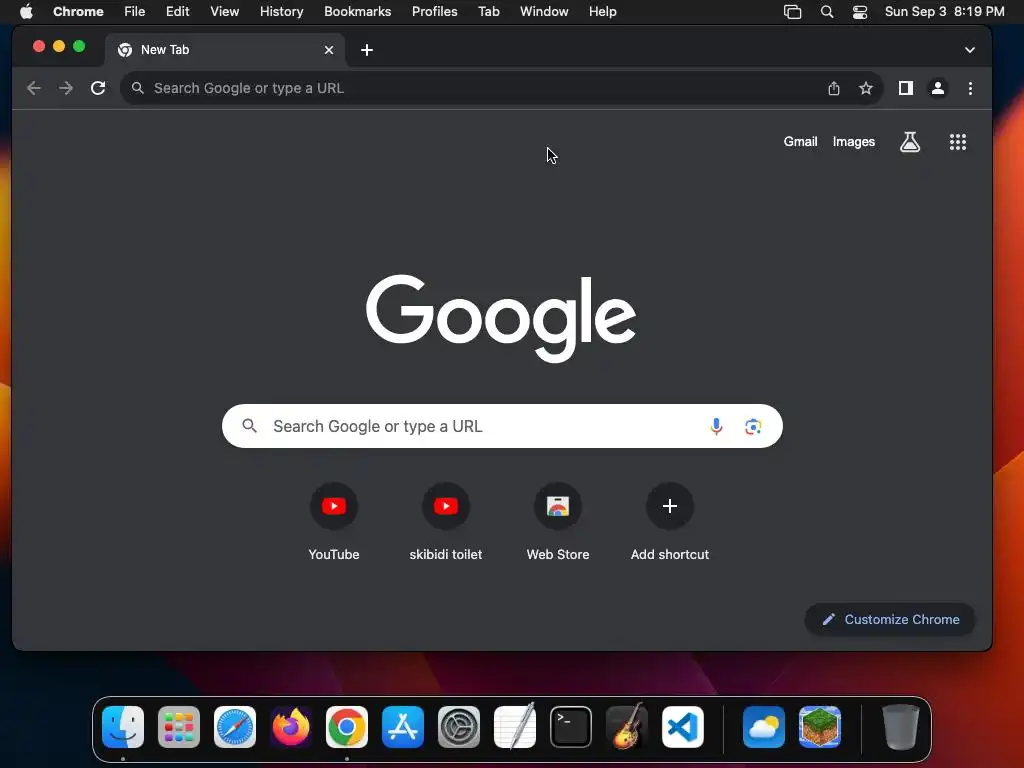Viewport: 1024px width, 768px height.
Task: Open Search Labs flask icon
Action: coord(910,142)
